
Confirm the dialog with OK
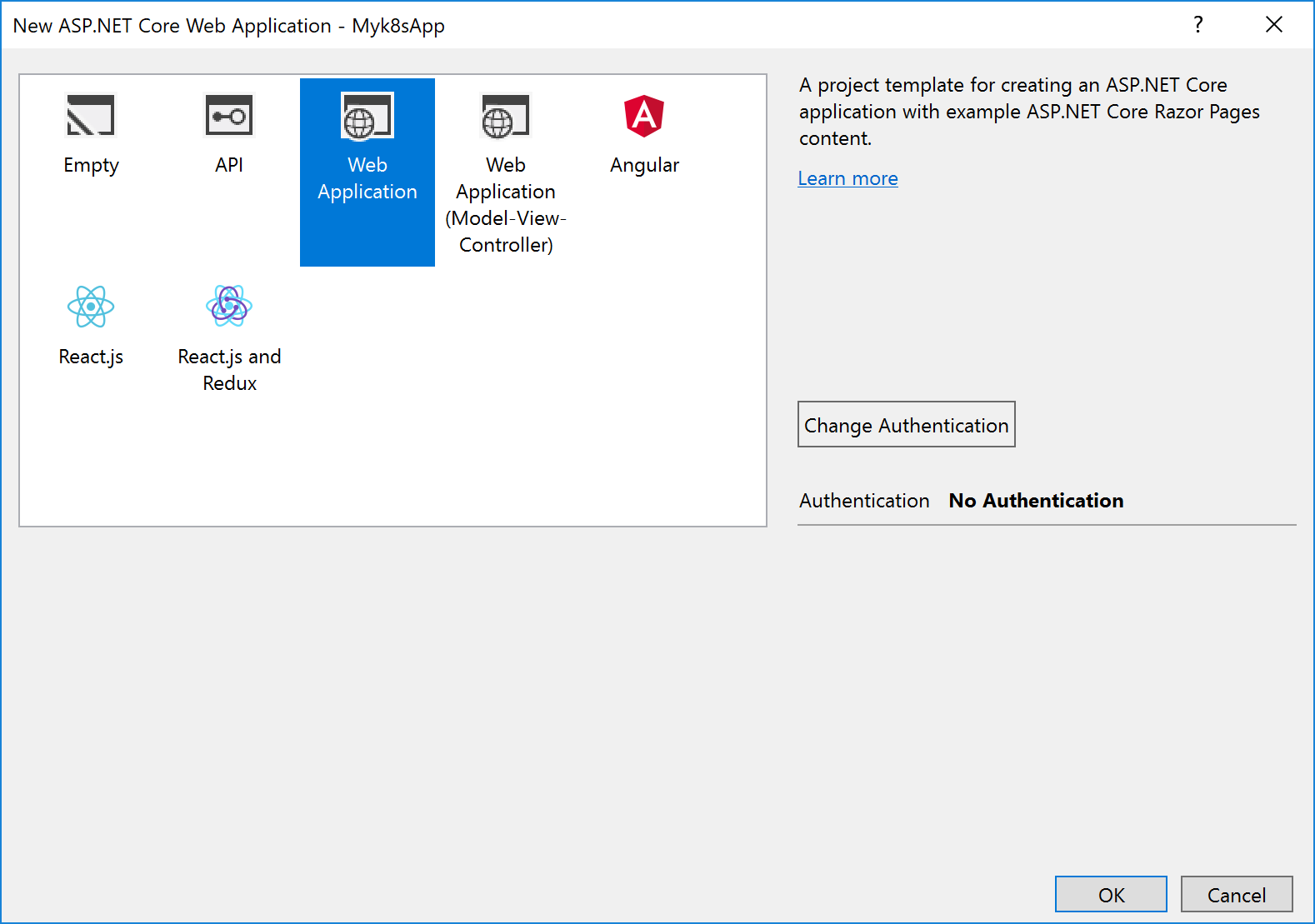(x=1111, y=894)
